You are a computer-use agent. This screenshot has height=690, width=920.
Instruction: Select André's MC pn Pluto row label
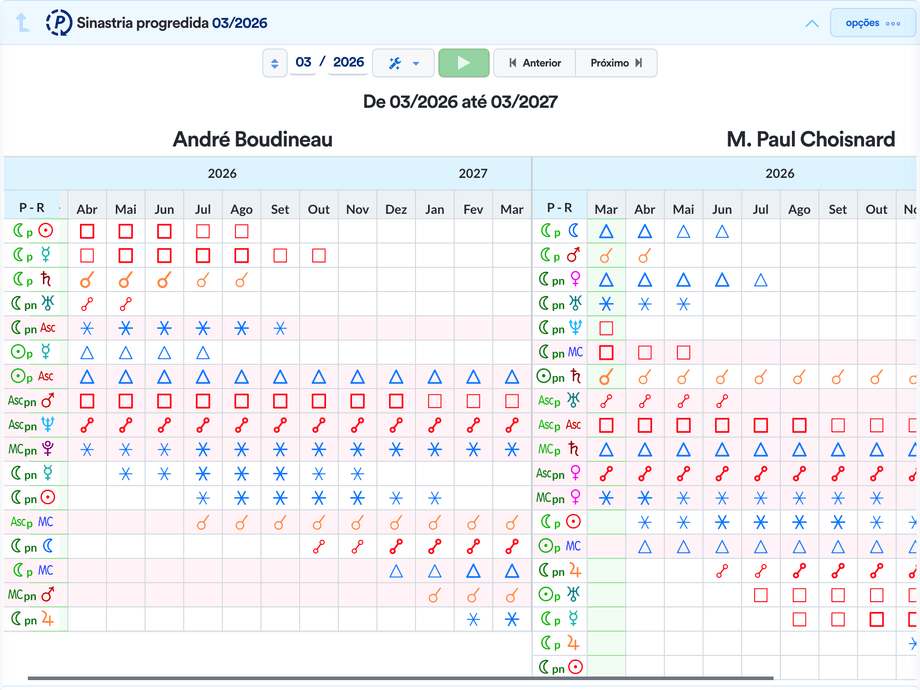(x=32, y=449)
